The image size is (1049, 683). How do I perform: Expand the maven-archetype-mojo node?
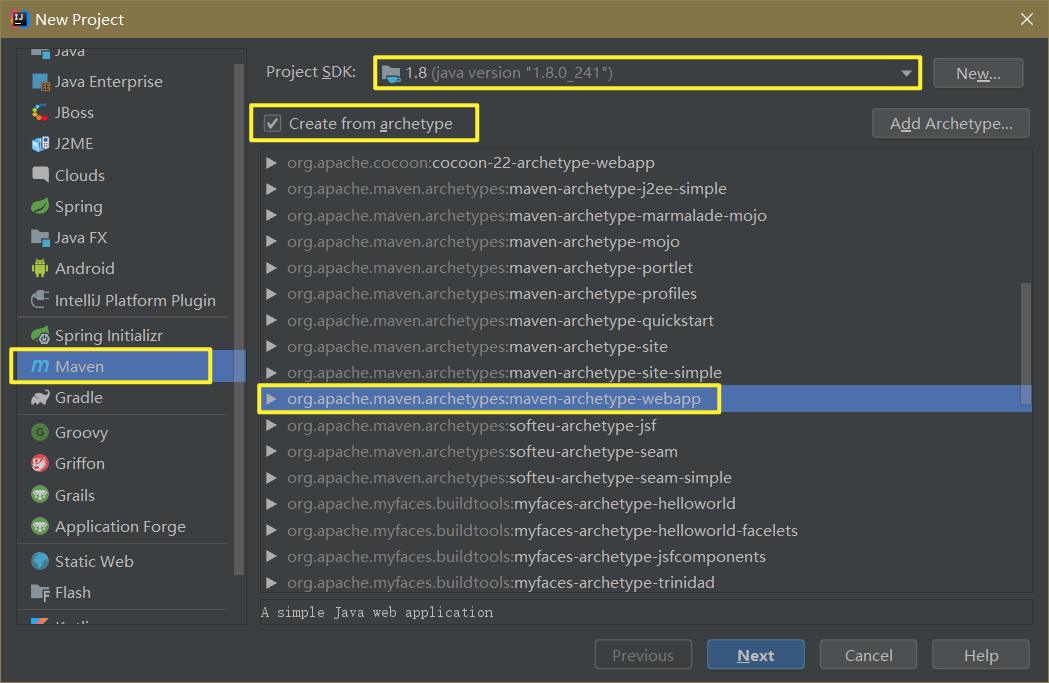pos(271,241)
